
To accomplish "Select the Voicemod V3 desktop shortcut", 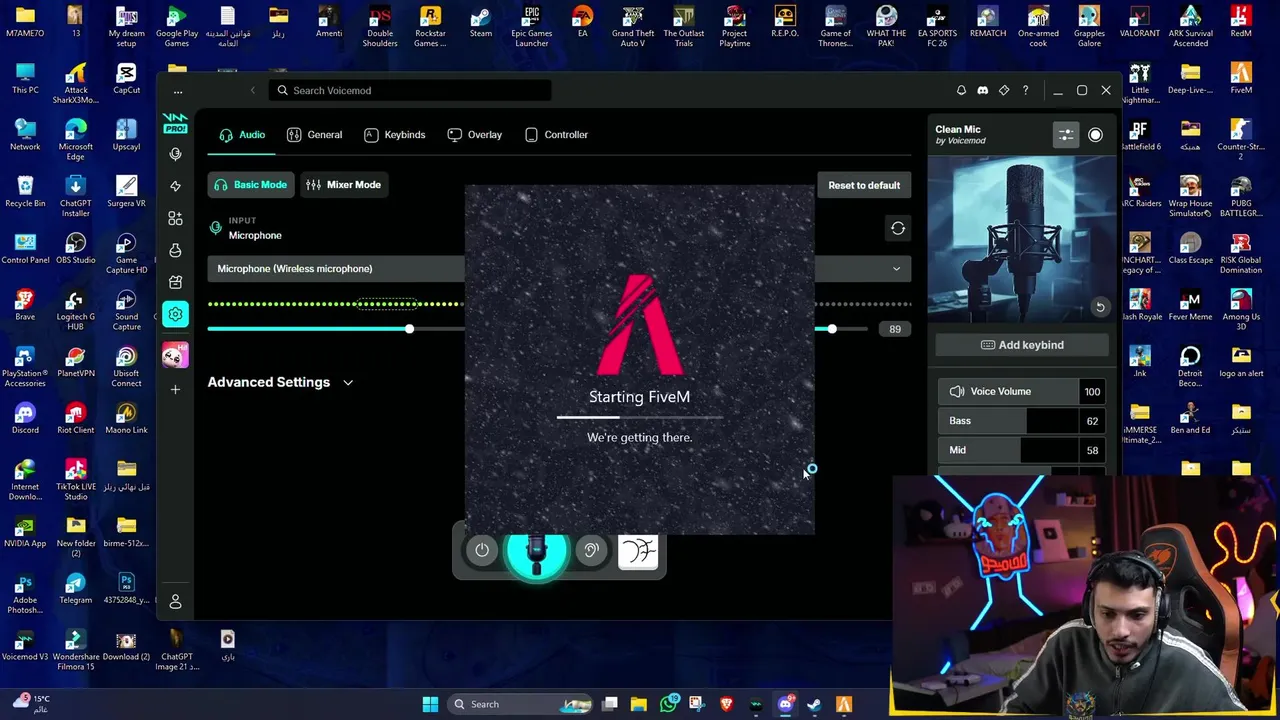I will coord(25,645).
